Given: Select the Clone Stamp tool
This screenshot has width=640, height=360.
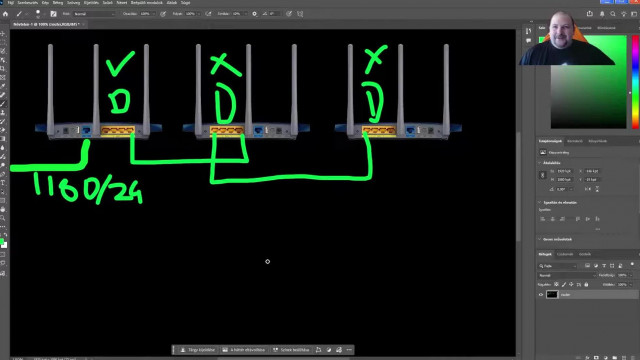Looking at the screenshot, I should pyautogui.click(x=3, y=113).
